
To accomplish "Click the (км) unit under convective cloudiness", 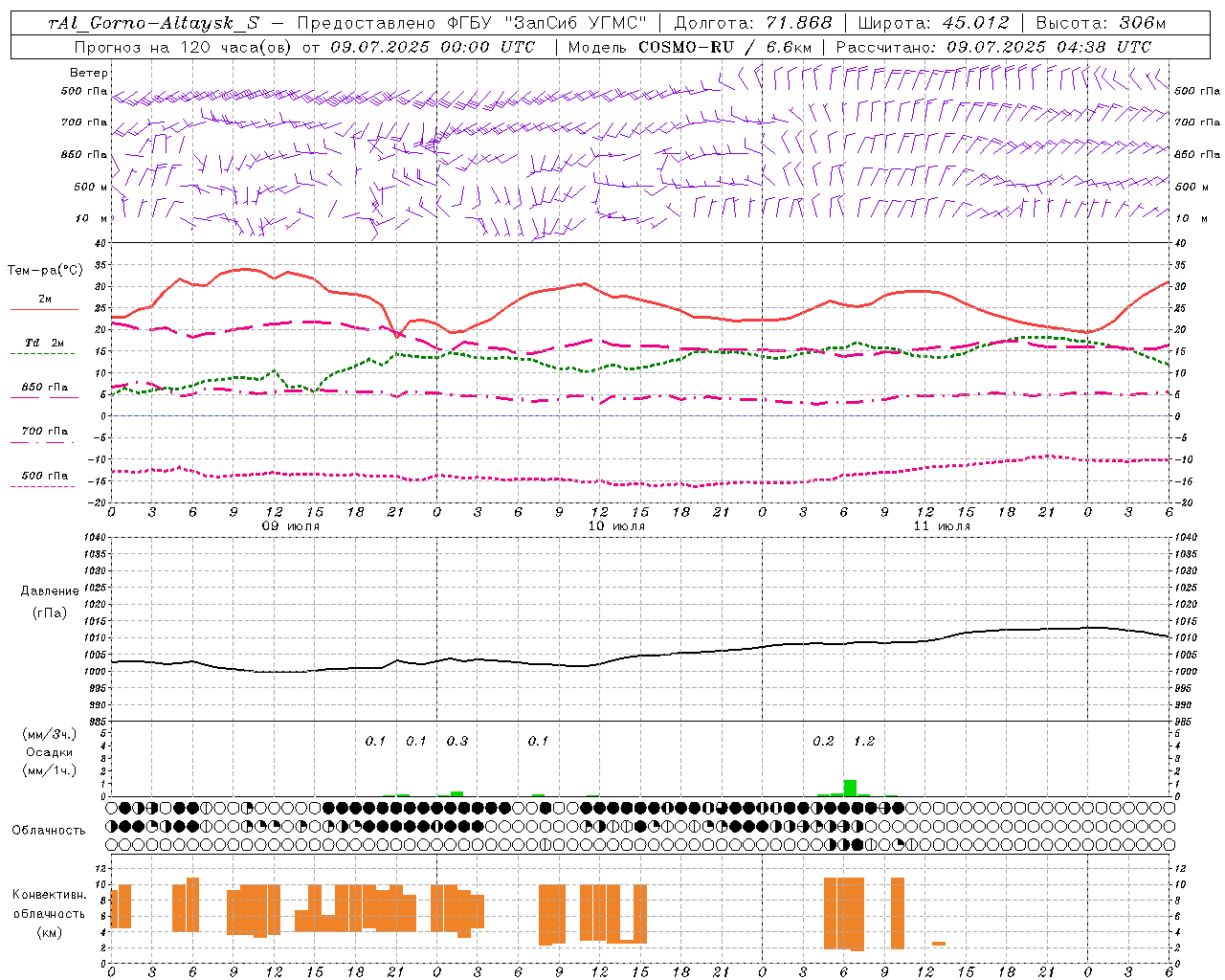I will [x=50, y=932].
